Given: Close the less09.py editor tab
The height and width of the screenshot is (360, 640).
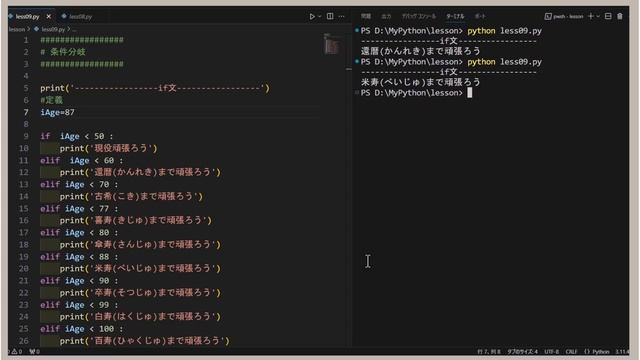Looking at the screenshot, I should (x=49, y=16).
